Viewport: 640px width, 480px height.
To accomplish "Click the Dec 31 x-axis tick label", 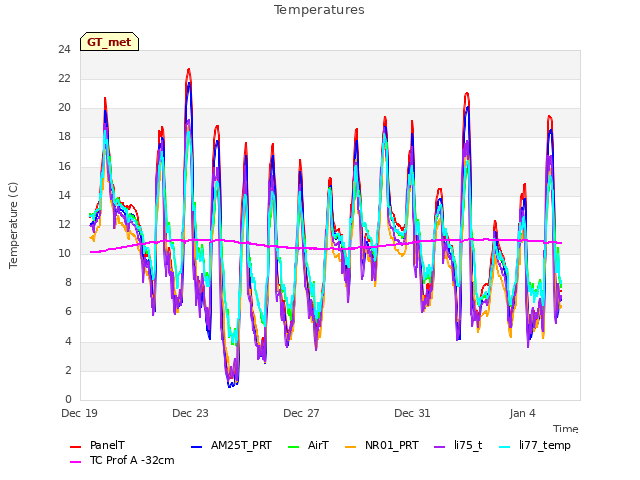I will tap(412, 413).
